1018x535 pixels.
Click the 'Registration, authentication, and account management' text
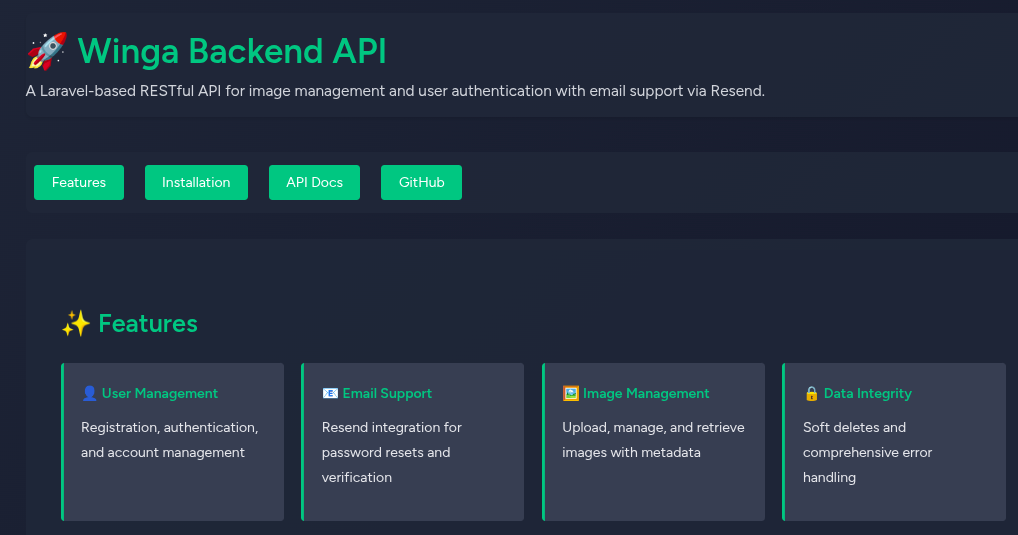(x=169, y=440)
